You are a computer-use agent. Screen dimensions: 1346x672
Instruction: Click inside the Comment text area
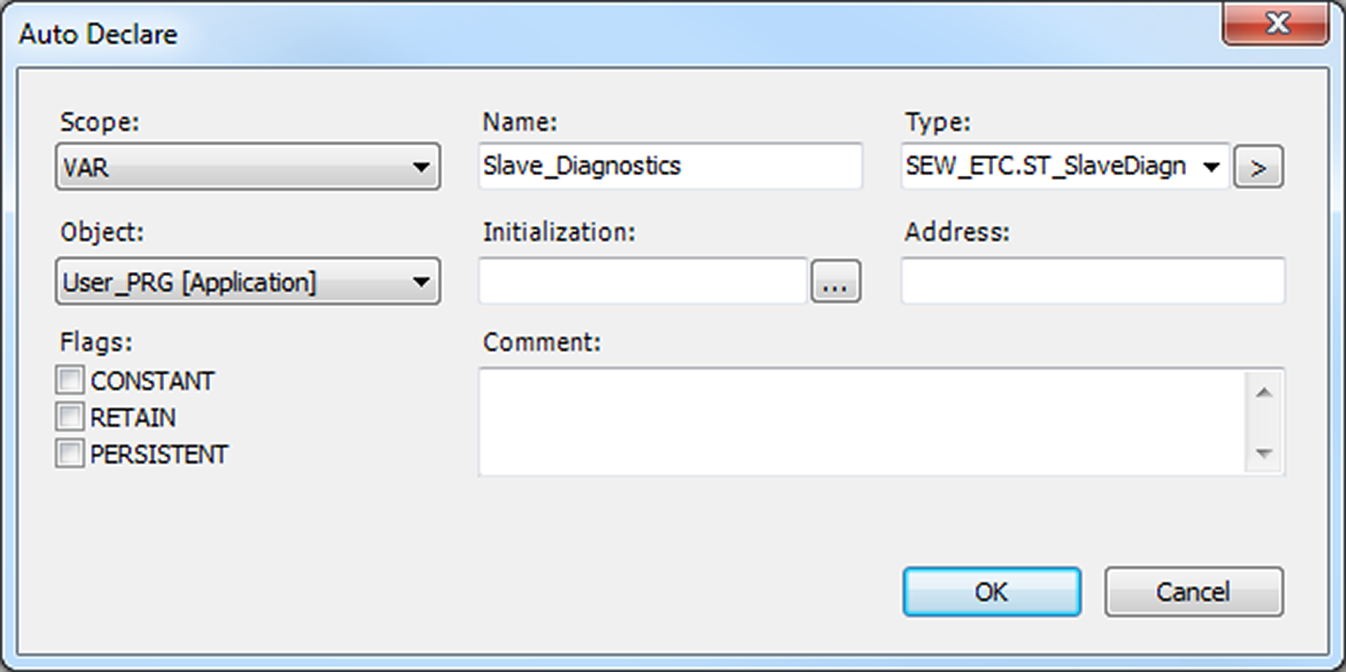point(860,421)
